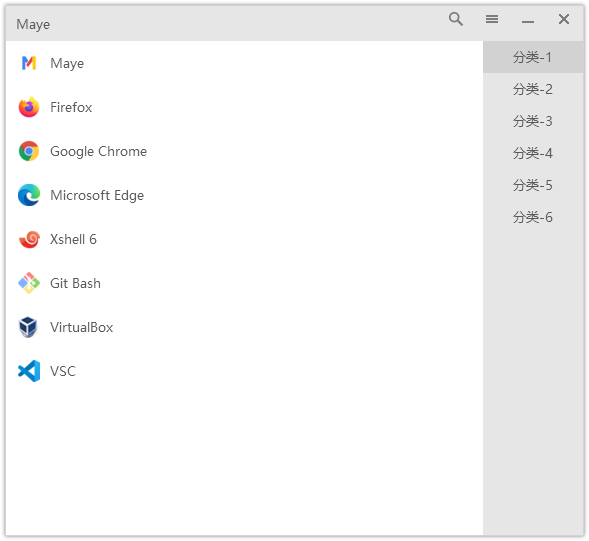Screen dimensions: 589x541
Task: Select the 分类-5 tab
Action: (533, 185)
